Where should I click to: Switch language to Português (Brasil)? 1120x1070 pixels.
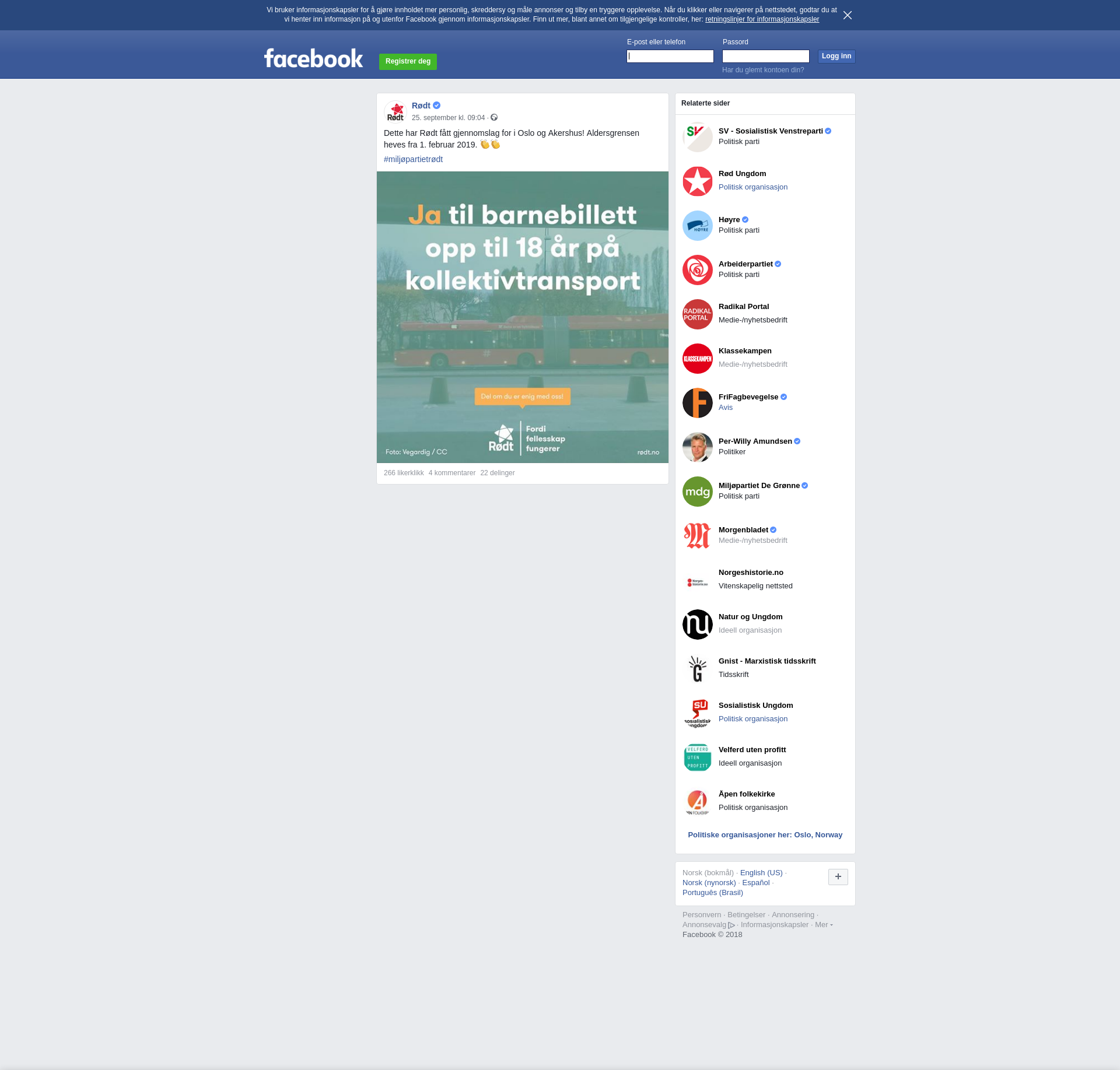(x=713, y=893)
